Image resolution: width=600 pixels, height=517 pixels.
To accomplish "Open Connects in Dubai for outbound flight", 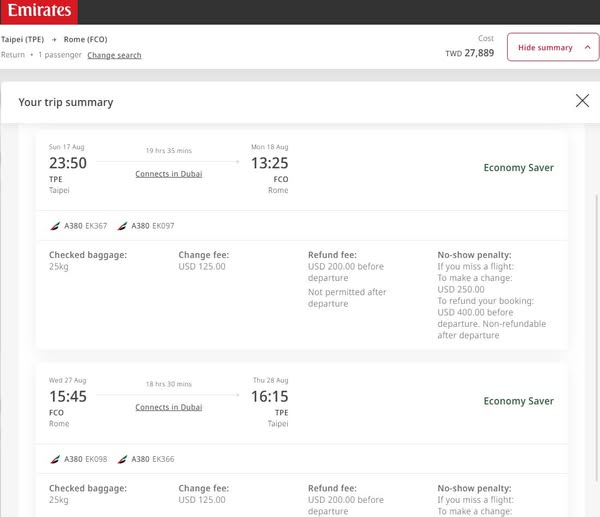I will 169,174.
